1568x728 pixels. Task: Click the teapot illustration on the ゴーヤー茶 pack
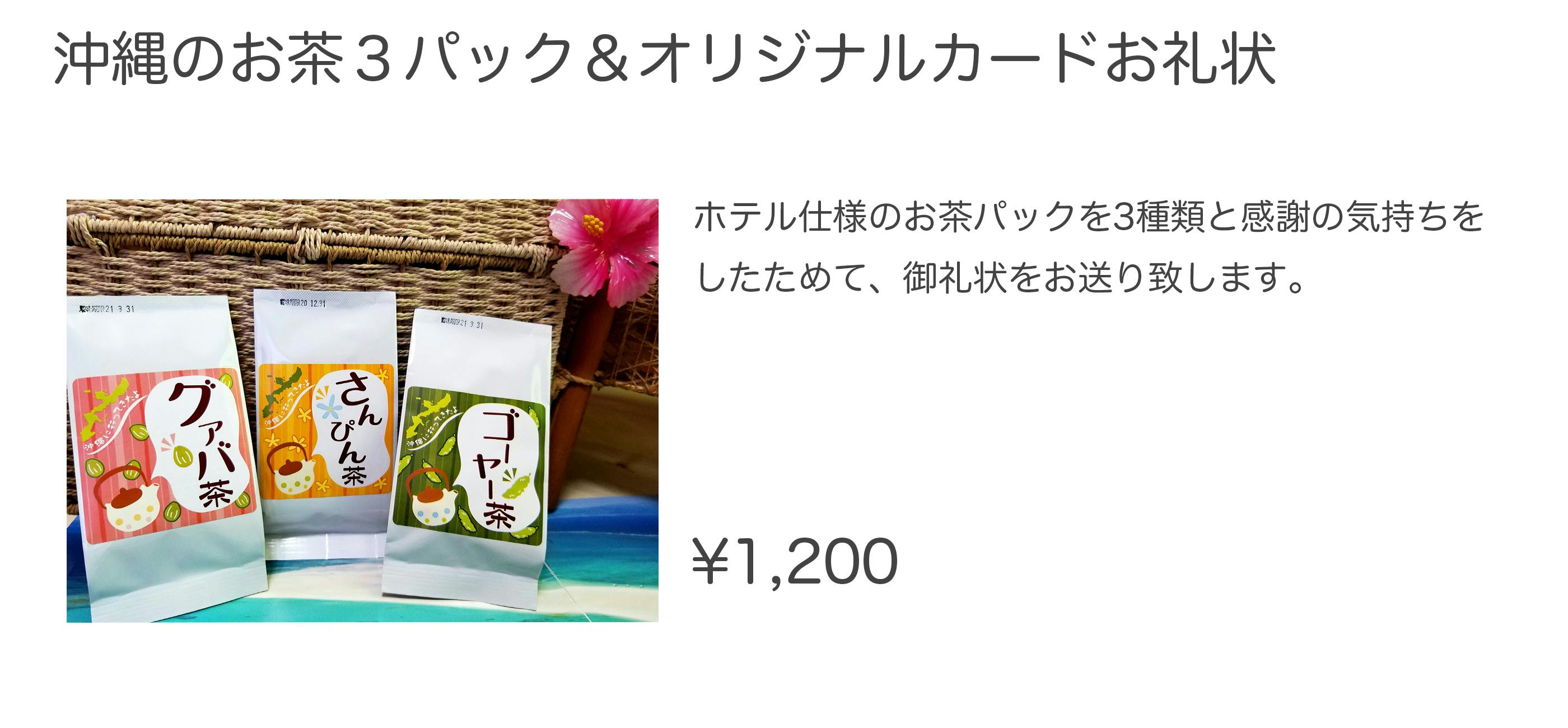click(x=432, y=497)
